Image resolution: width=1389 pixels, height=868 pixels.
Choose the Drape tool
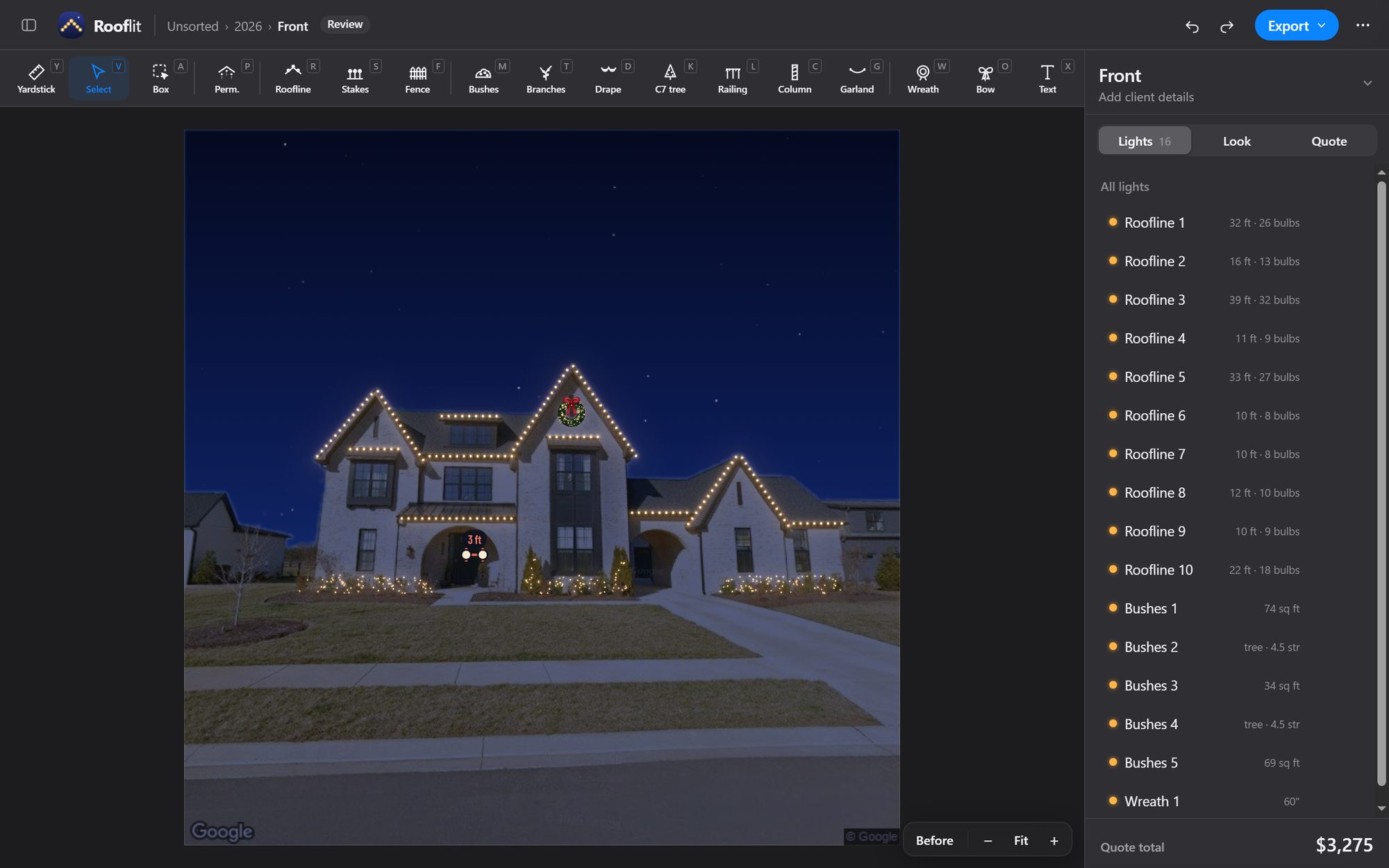click(608, 78)
